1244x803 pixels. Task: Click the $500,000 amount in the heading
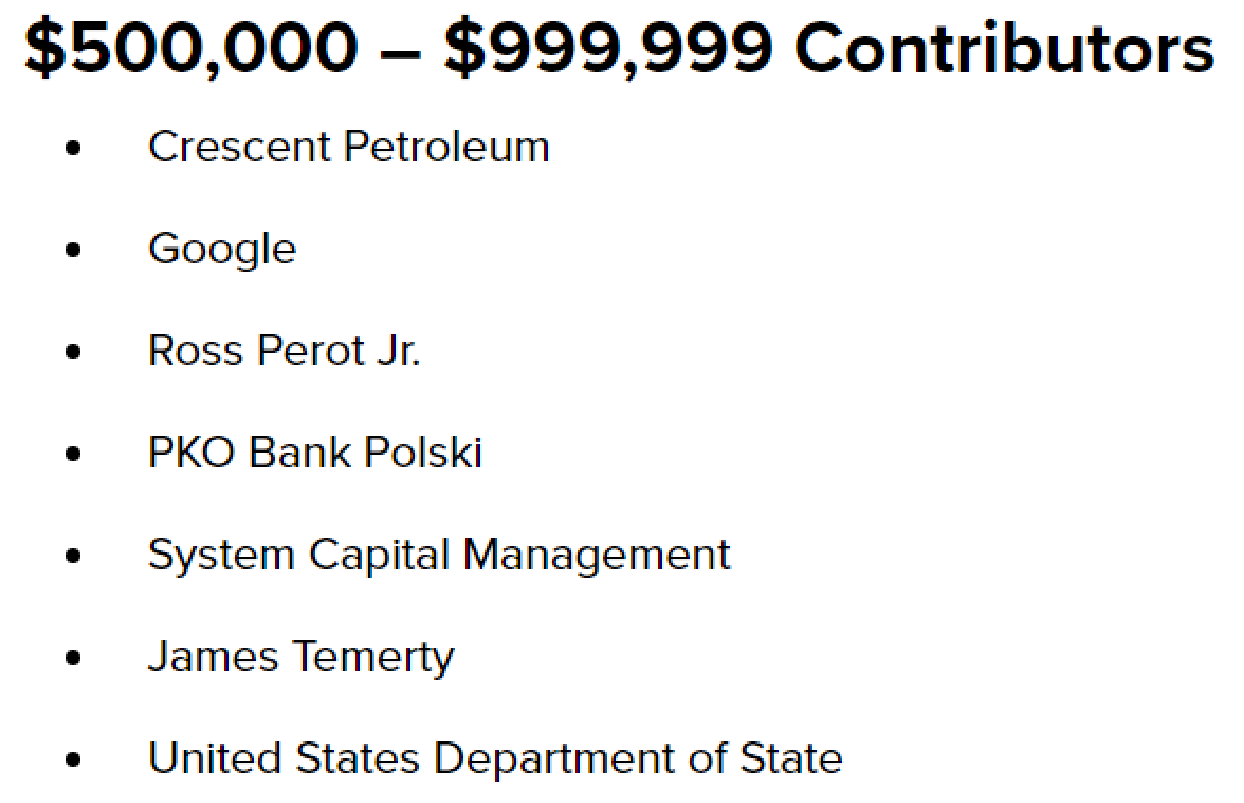(x=190, y=48)
